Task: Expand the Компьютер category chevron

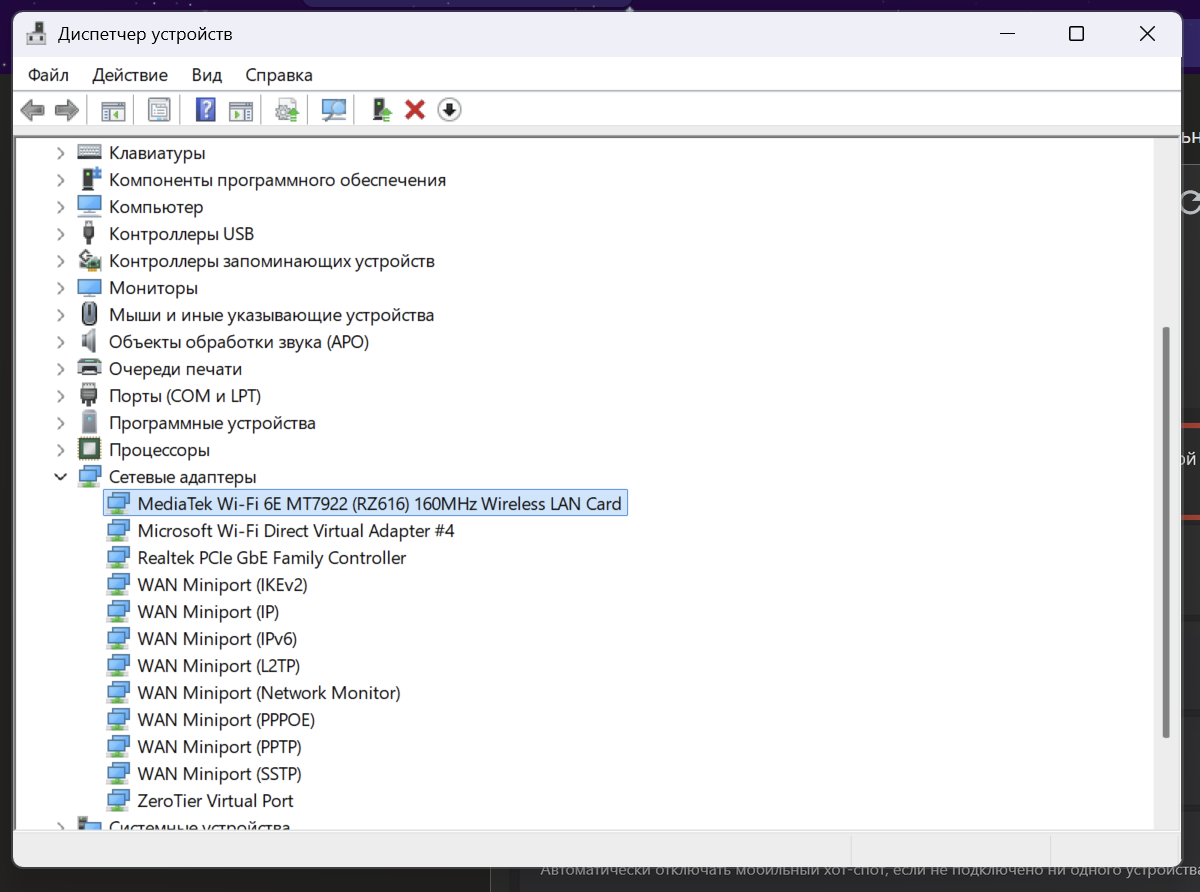Action: pyautogui.click(x=61, y=207)
